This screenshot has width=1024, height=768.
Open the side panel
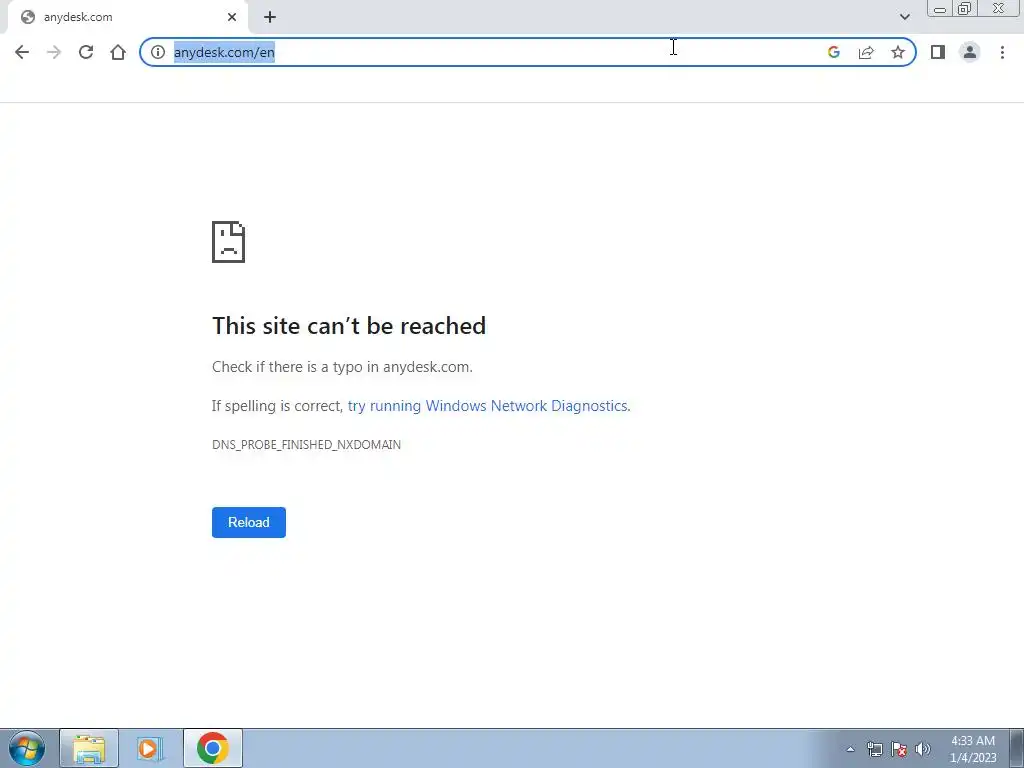(938, 52)
